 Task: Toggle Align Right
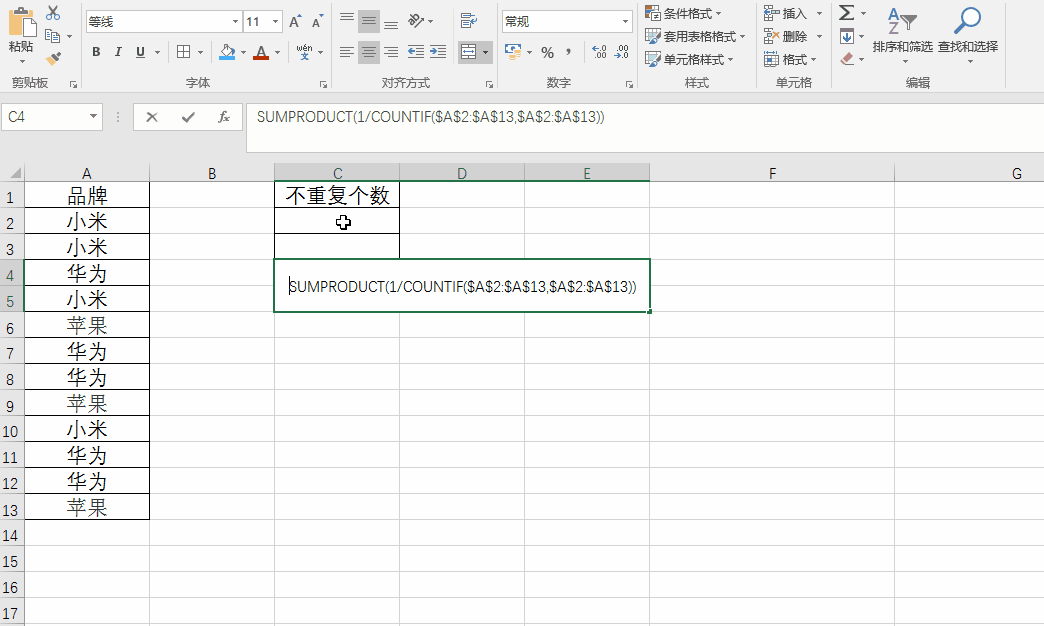pyautogui.click(x=391, y=51)
